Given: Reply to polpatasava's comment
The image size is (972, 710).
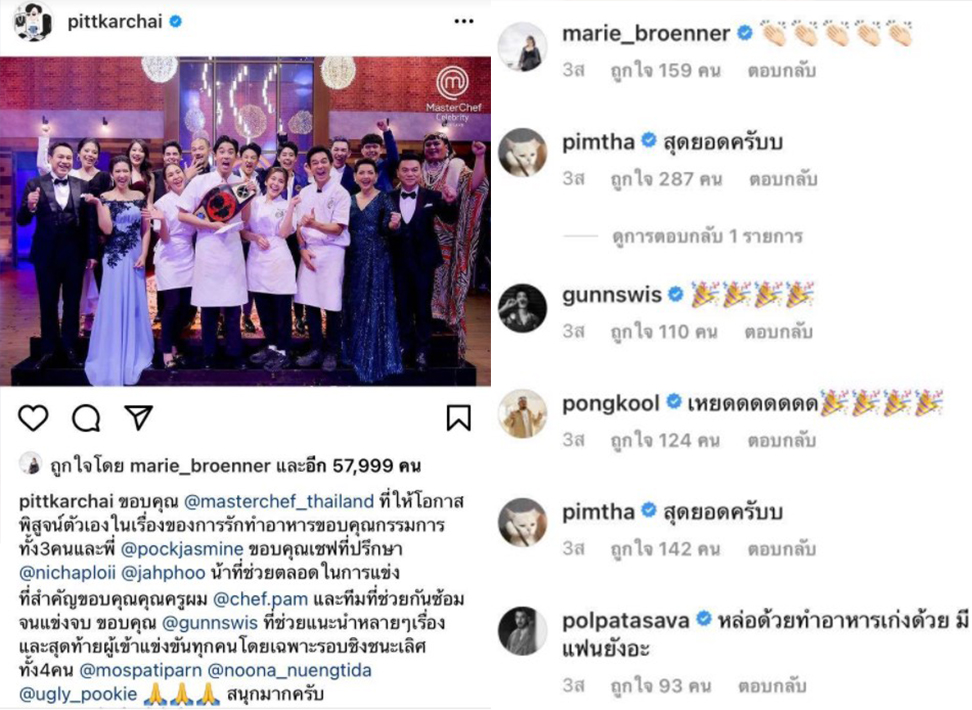Looking at the screenshot, I should 772,686.
